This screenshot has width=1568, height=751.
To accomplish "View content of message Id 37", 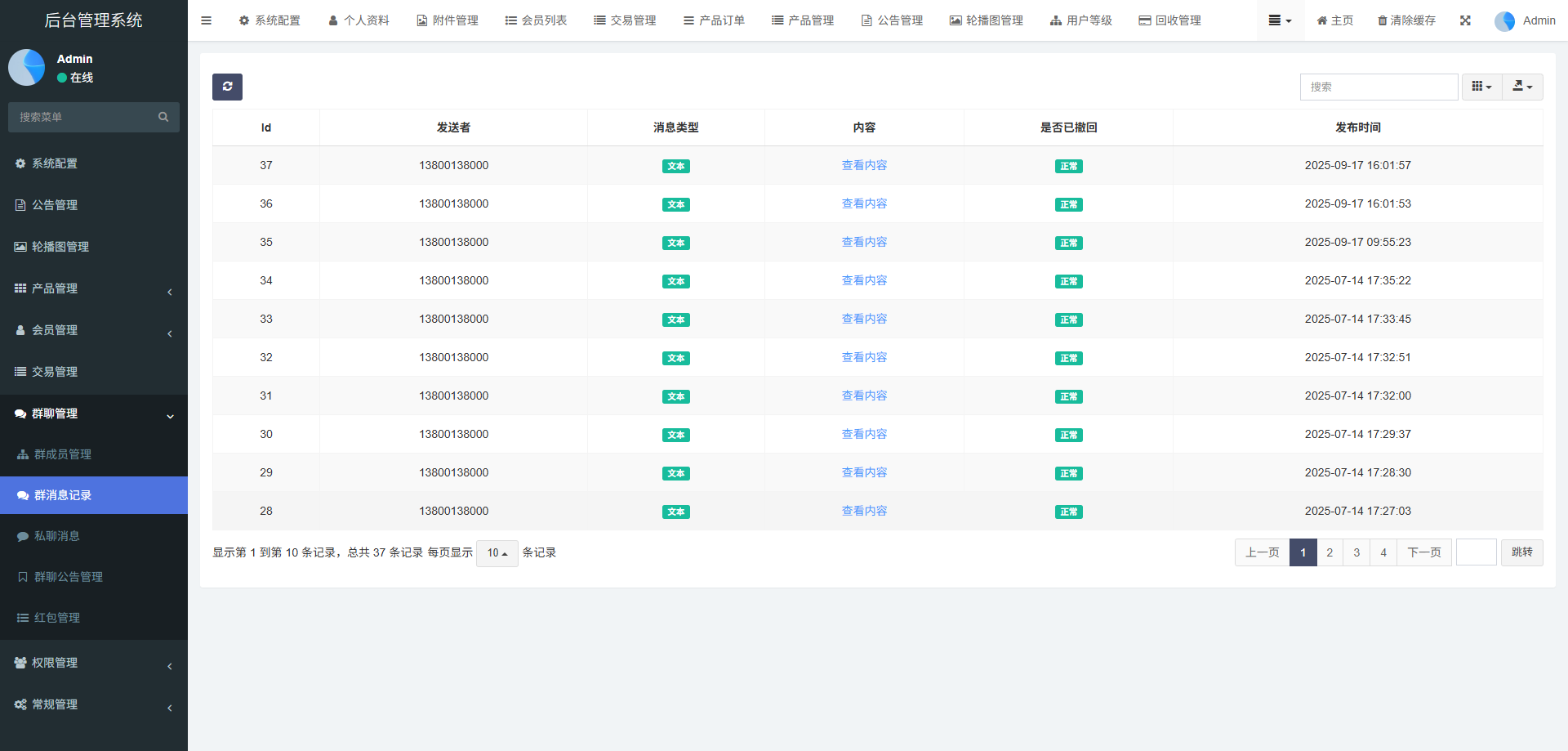I will 864,165.
